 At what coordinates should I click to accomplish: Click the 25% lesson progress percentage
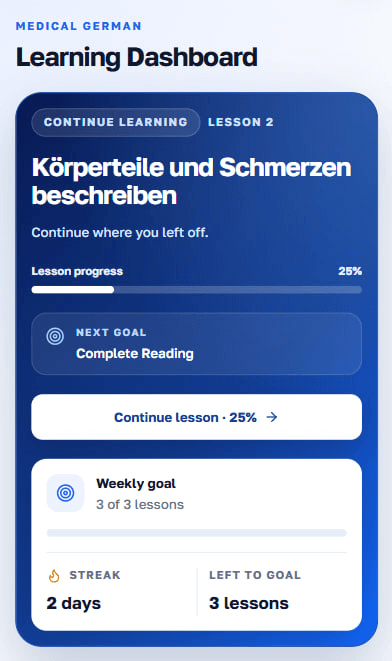(350, 271)
